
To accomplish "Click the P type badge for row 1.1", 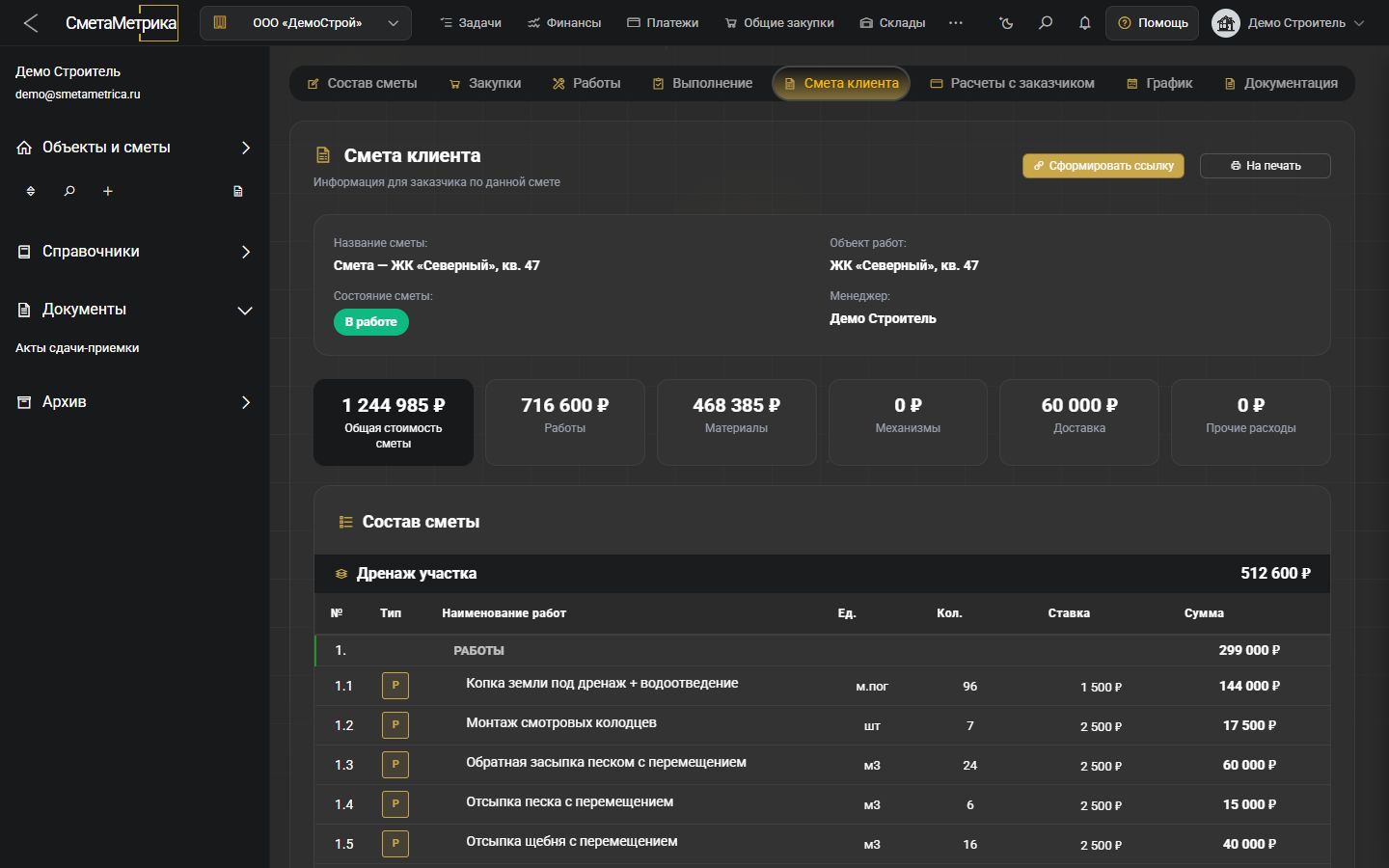I will tap(395, 686).
